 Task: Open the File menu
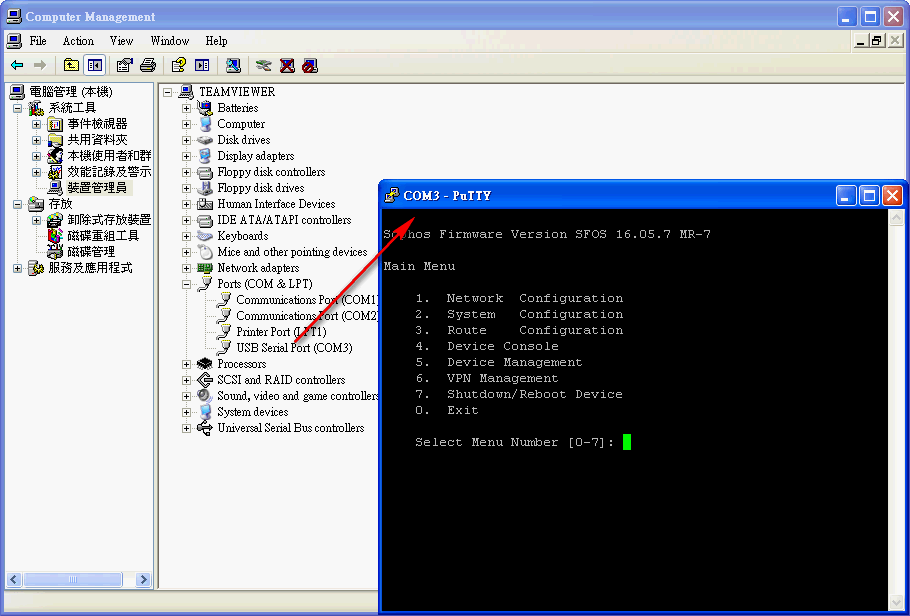point(38,41)
